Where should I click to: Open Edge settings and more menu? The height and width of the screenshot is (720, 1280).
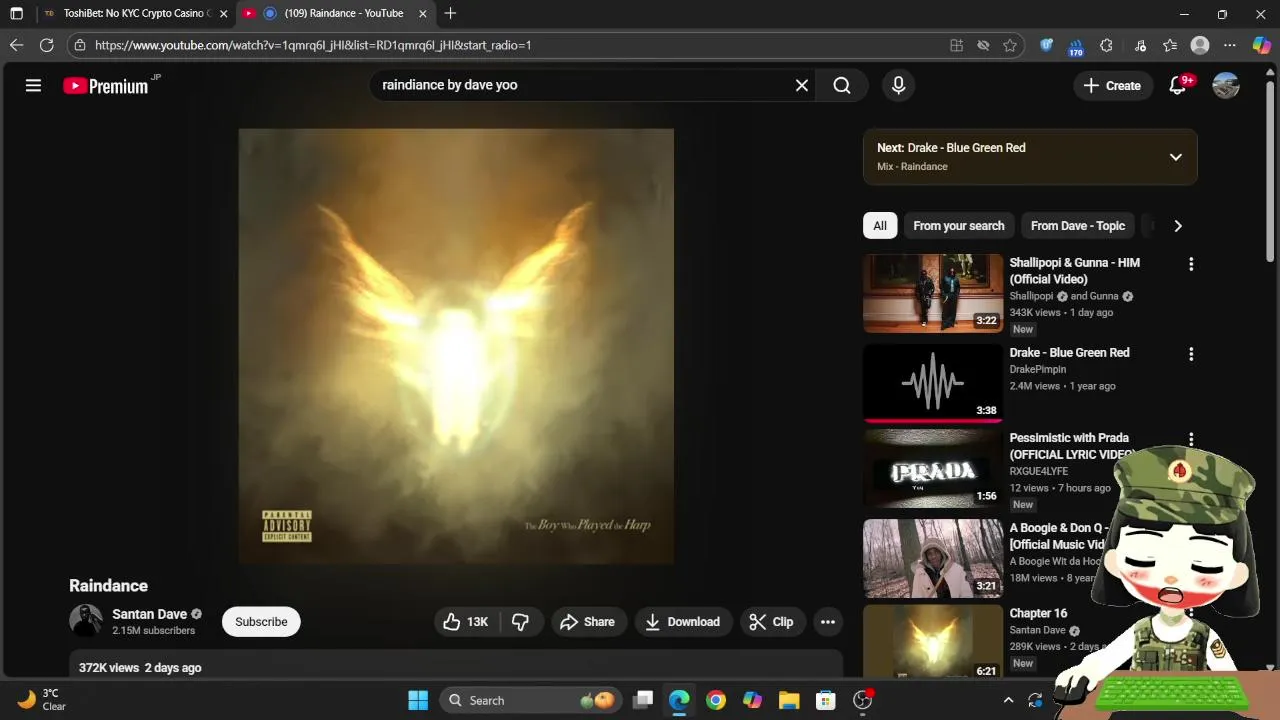pos(1230,45)
